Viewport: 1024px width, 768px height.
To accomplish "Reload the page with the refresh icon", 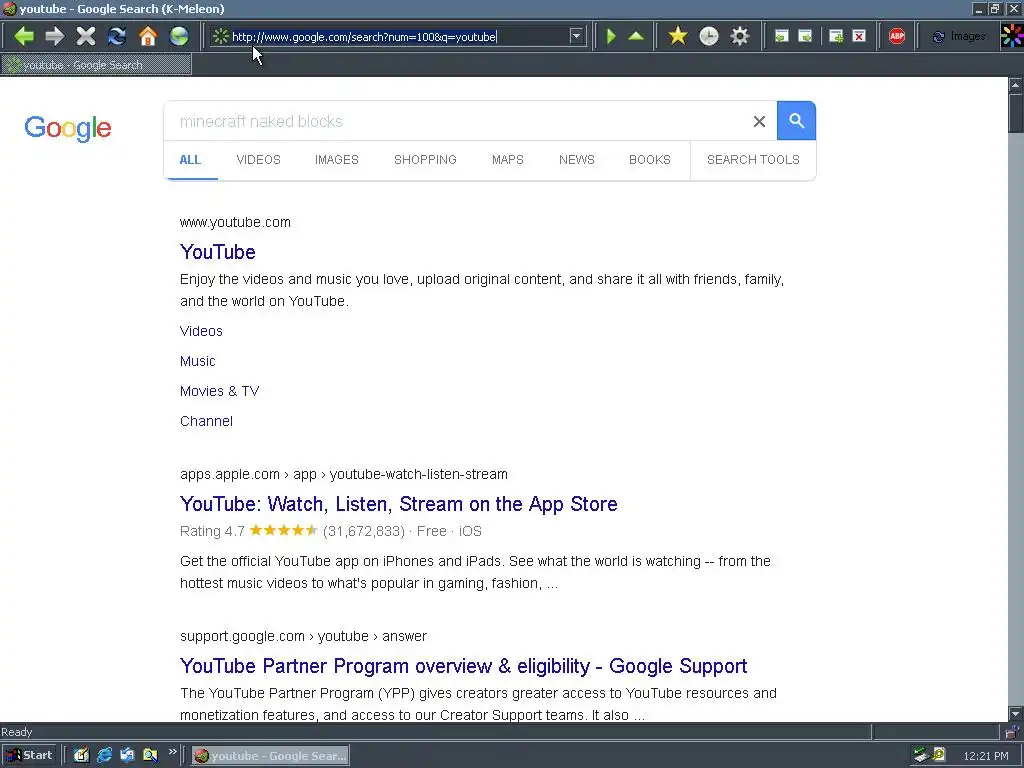I will pos(117,36).
